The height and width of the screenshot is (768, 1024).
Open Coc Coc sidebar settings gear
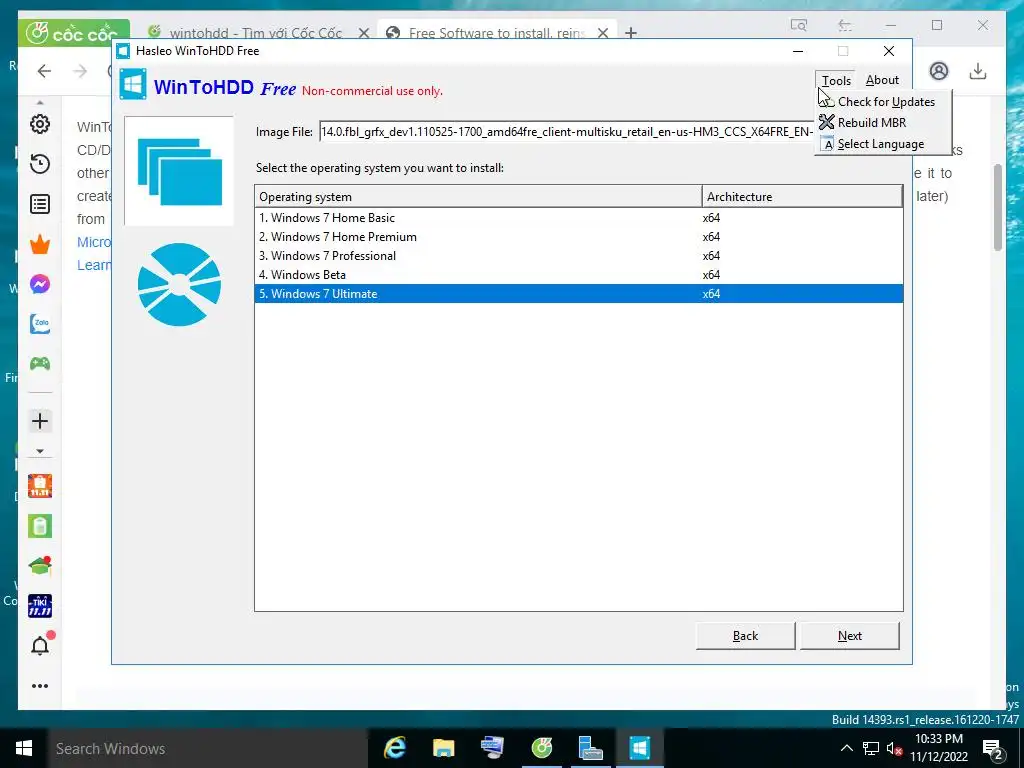click(x=40, y=123)
